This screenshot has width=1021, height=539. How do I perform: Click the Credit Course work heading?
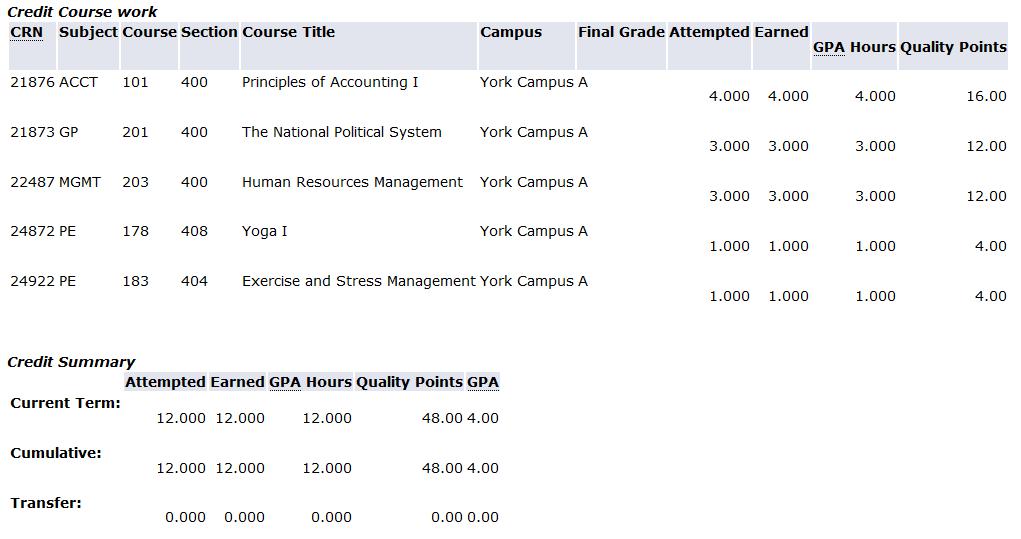tap(82, 12)
